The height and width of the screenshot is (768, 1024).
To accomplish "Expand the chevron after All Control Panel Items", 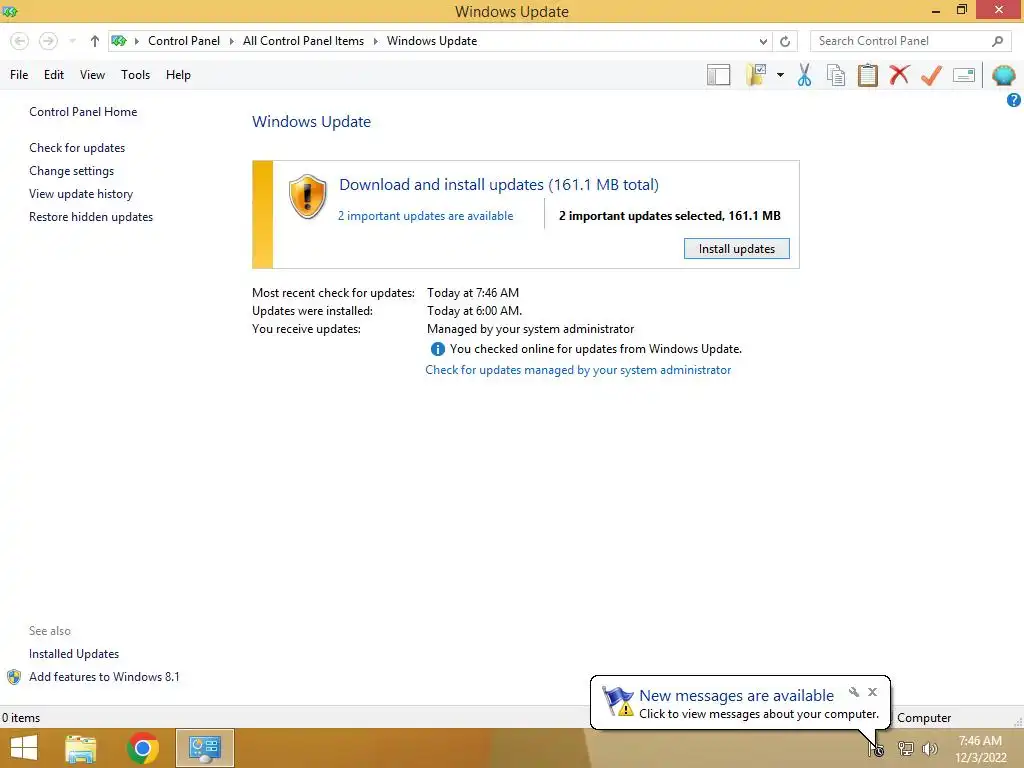I will (x=376, y=41).
